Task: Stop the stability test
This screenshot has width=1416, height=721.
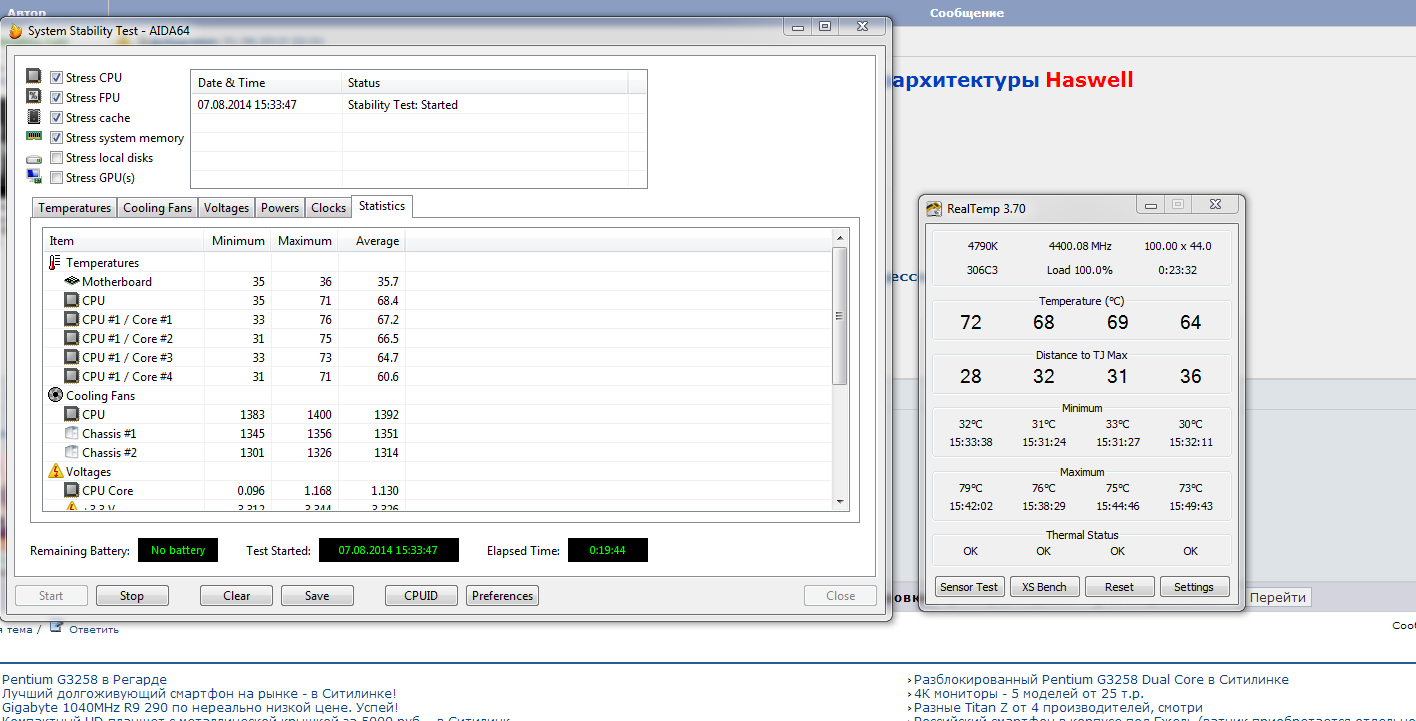Action: click(x=132, y=595)
